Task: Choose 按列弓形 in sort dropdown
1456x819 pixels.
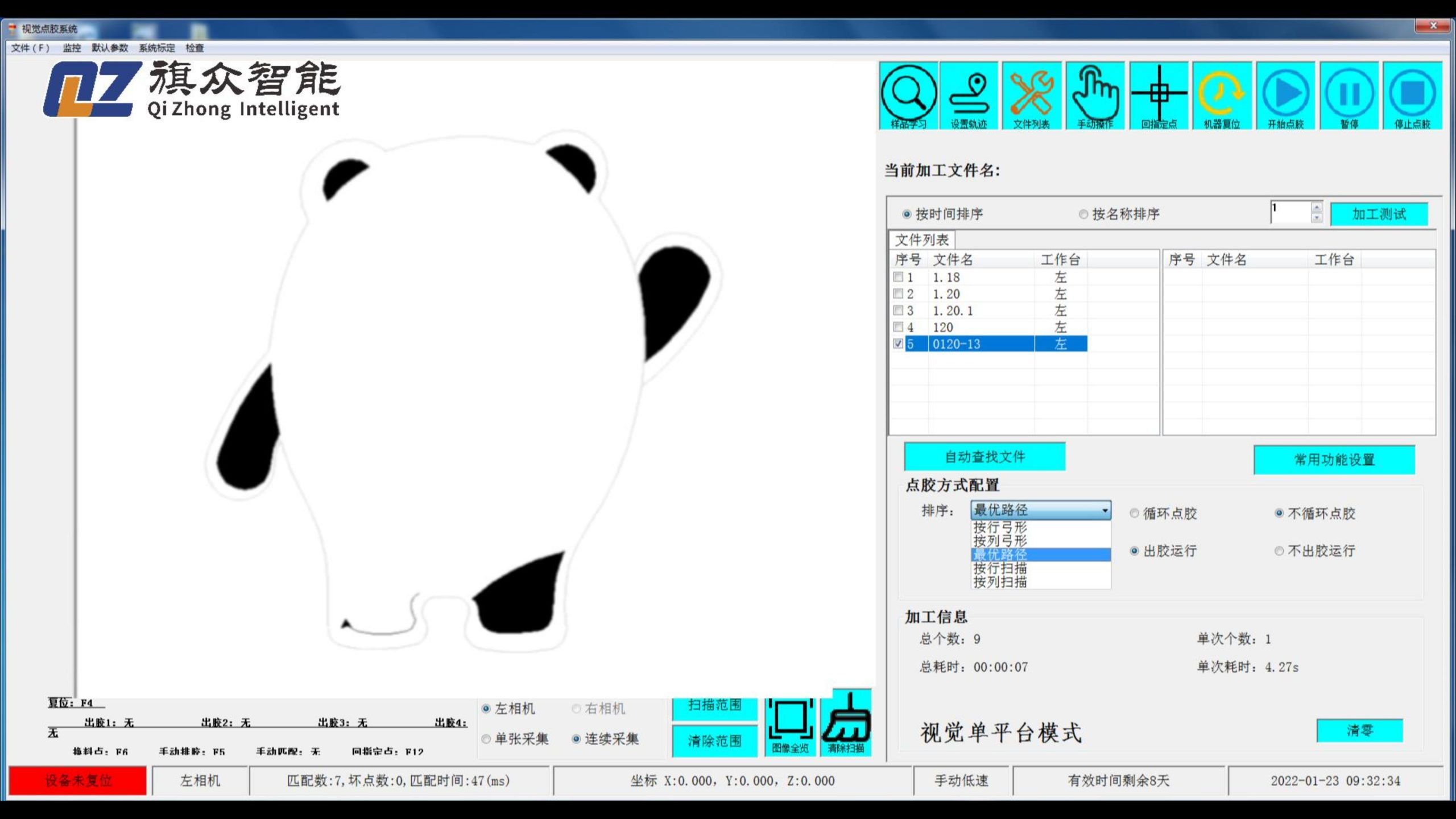Action: (1040, 541)
